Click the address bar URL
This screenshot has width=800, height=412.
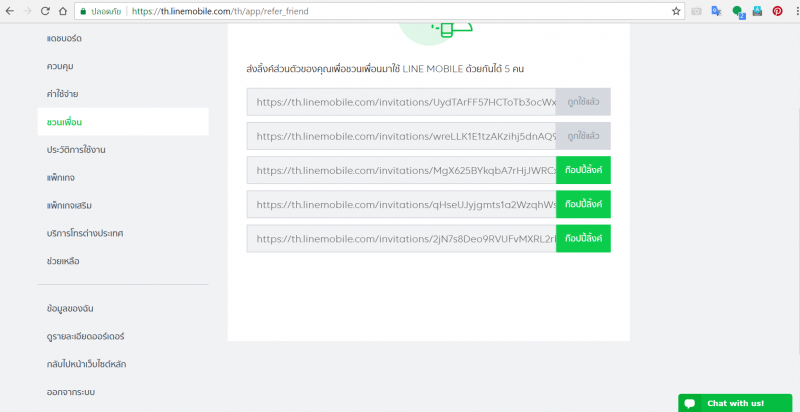click(x=220, y=11)
